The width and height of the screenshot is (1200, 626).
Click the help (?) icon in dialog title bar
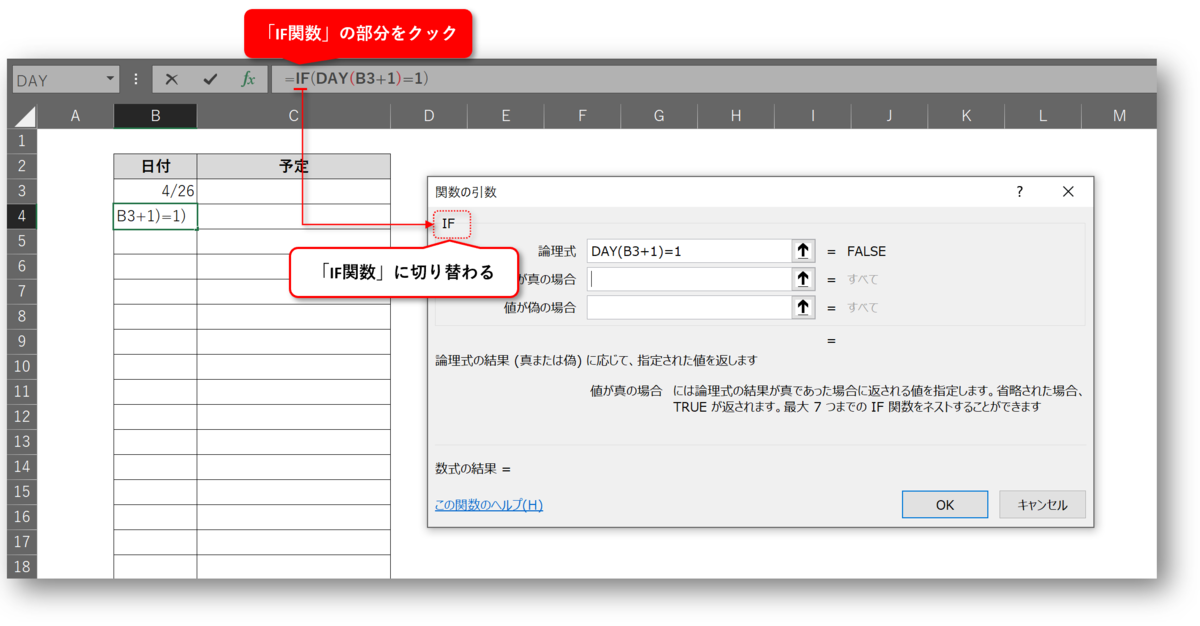pyautogui.click(x=1019, y=191)
